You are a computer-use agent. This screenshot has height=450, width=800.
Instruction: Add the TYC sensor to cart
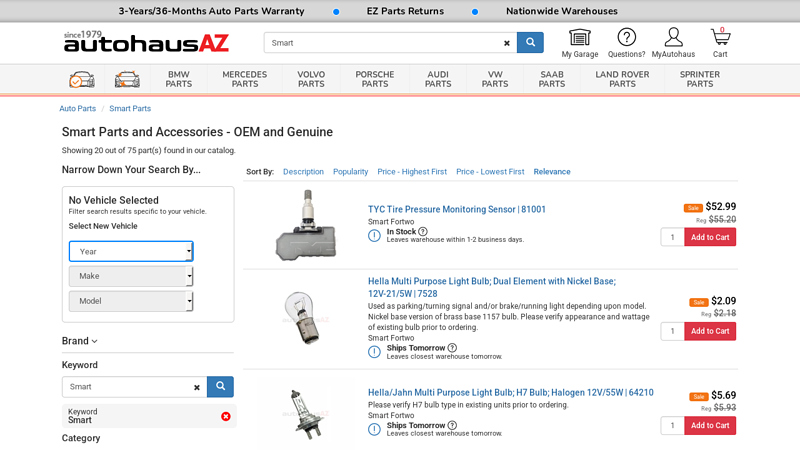pyautogui.click(x=710, y=237)
